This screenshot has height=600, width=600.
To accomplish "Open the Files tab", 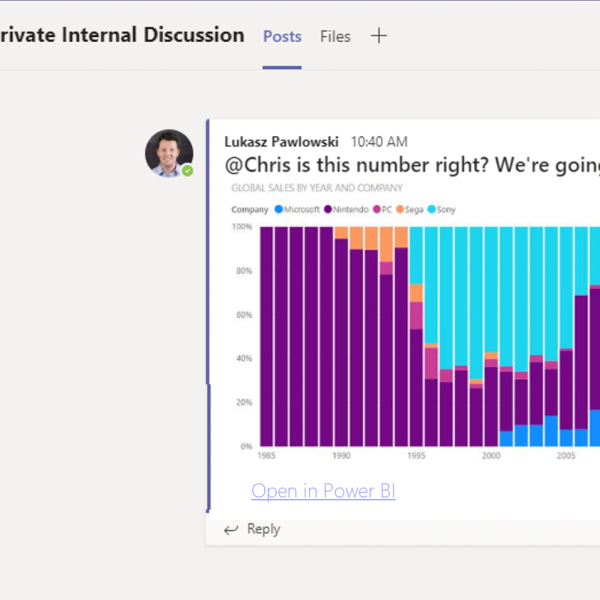I will [x=335, y=37].
